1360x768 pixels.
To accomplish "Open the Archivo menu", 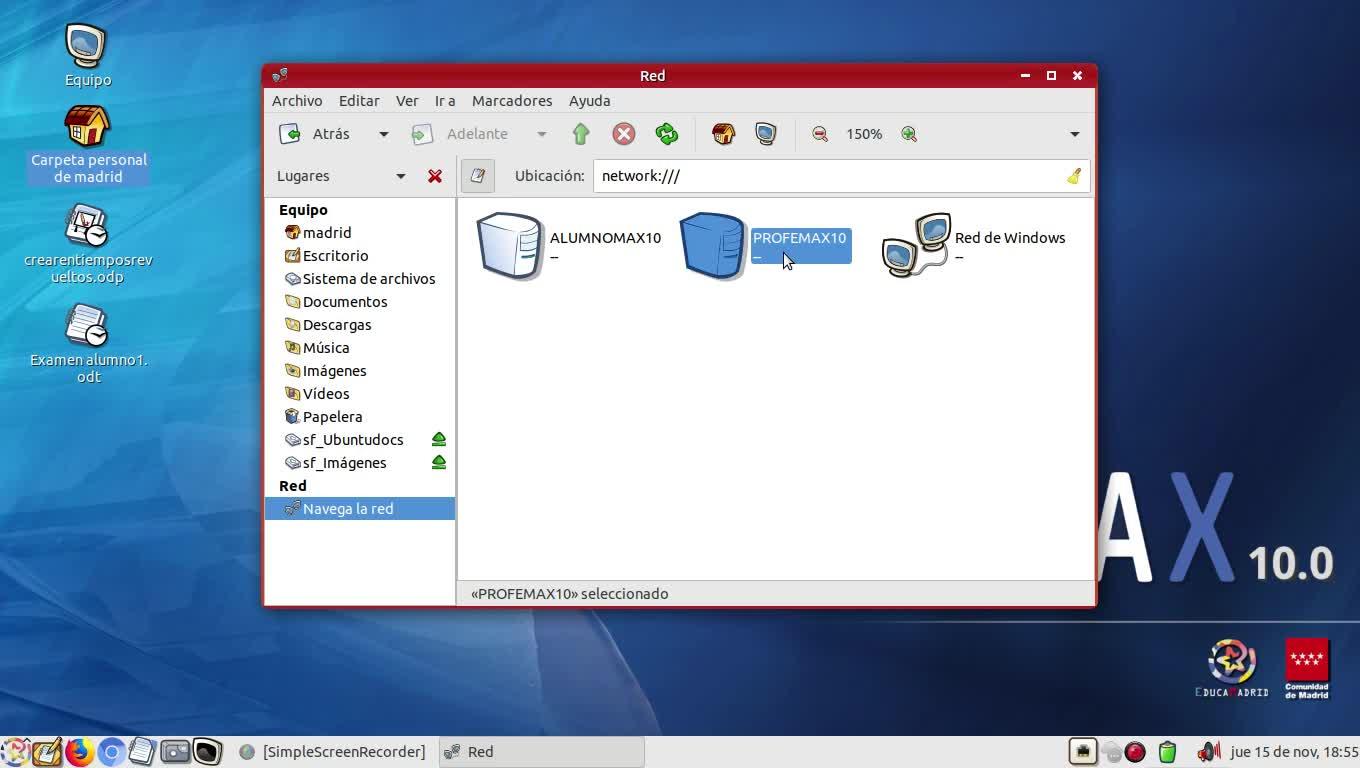I will (x=297, y=101).
